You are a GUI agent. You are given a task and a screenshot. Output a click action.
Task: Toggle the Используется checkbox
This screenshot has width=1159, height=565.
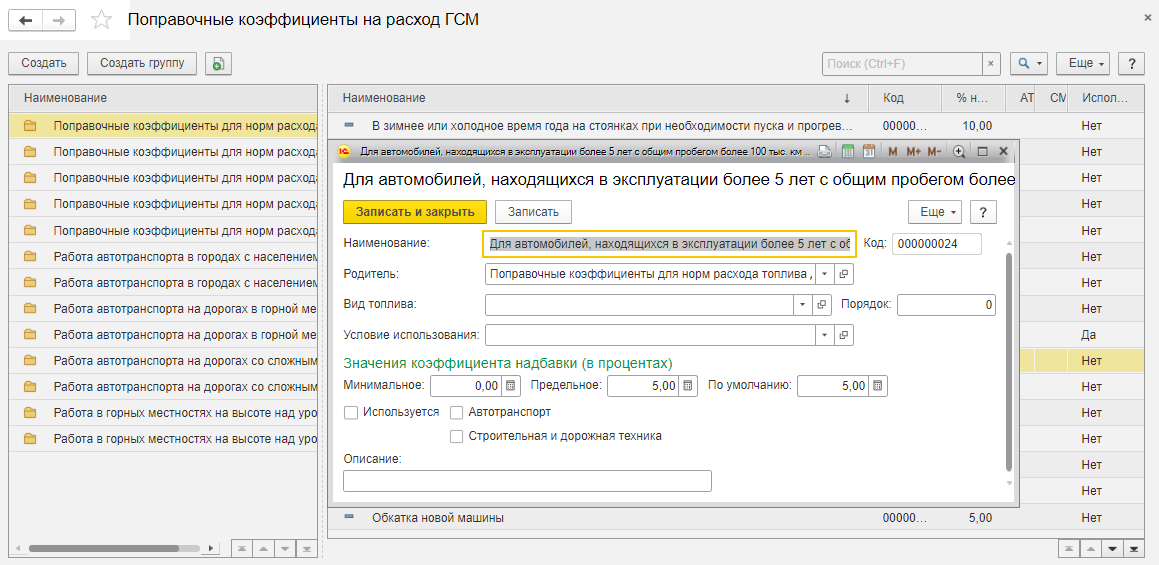pos(352,413)
